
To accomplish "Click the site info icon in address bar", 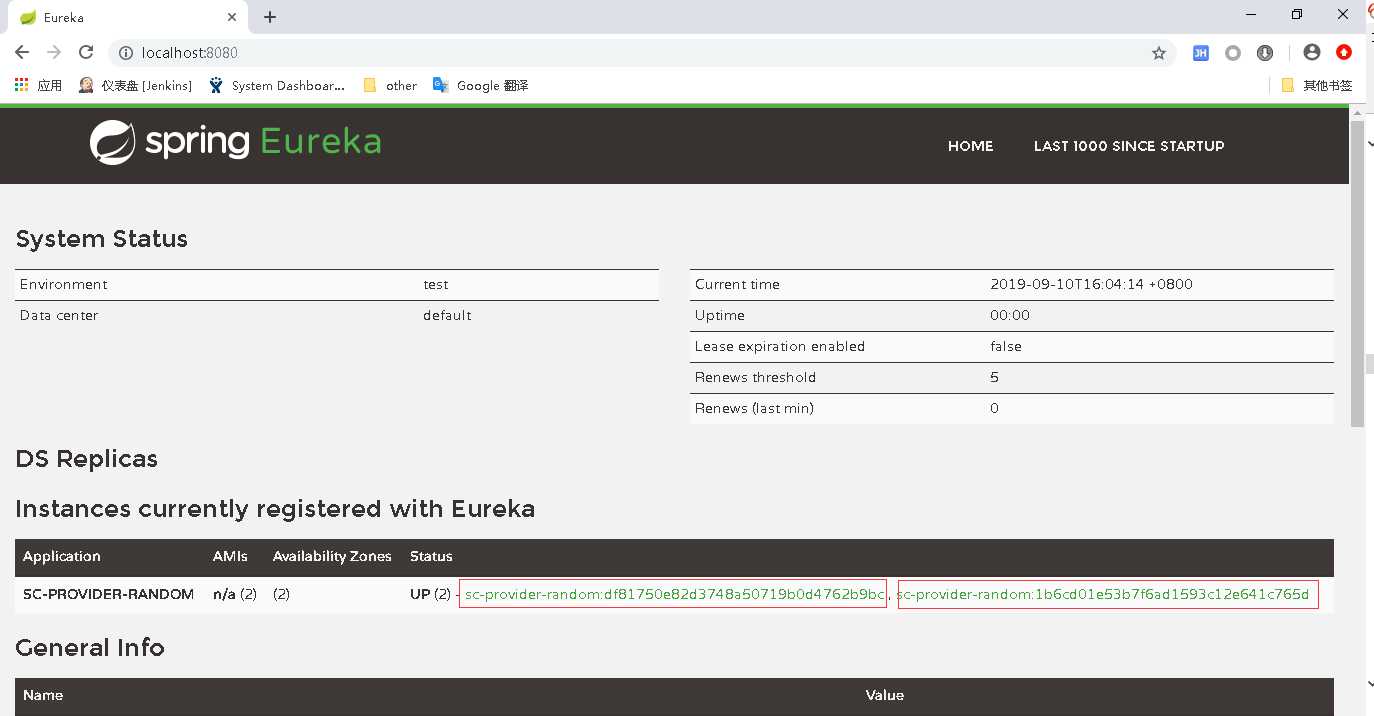I will 126,53.
